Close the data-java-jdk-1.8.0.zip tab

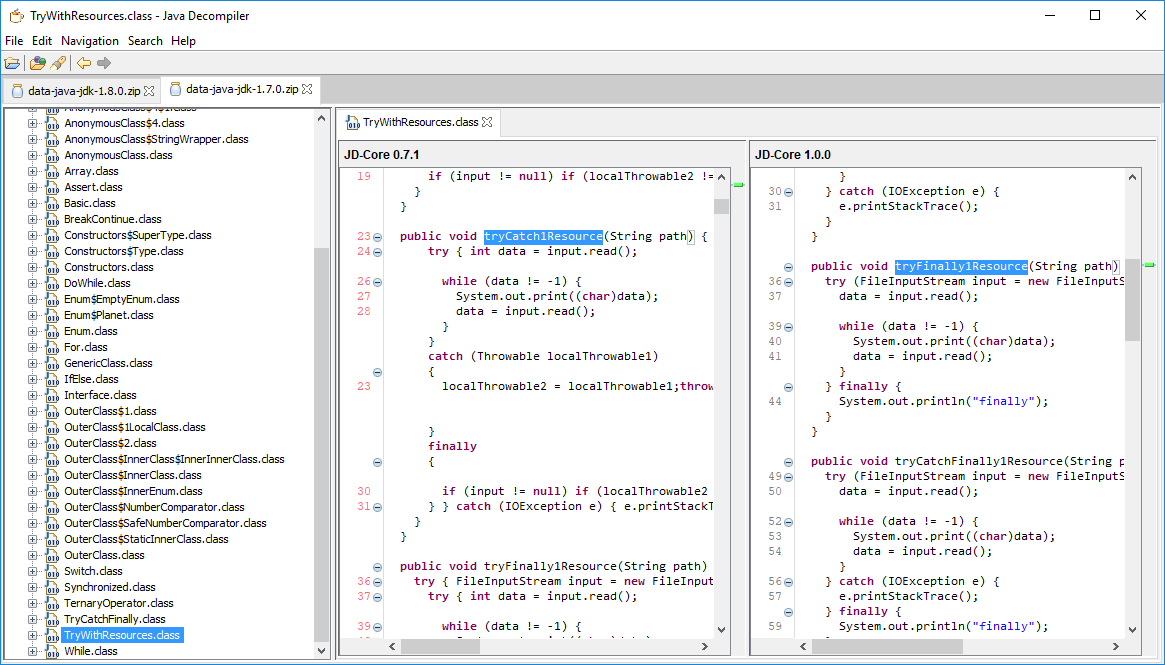coord(149,91)
